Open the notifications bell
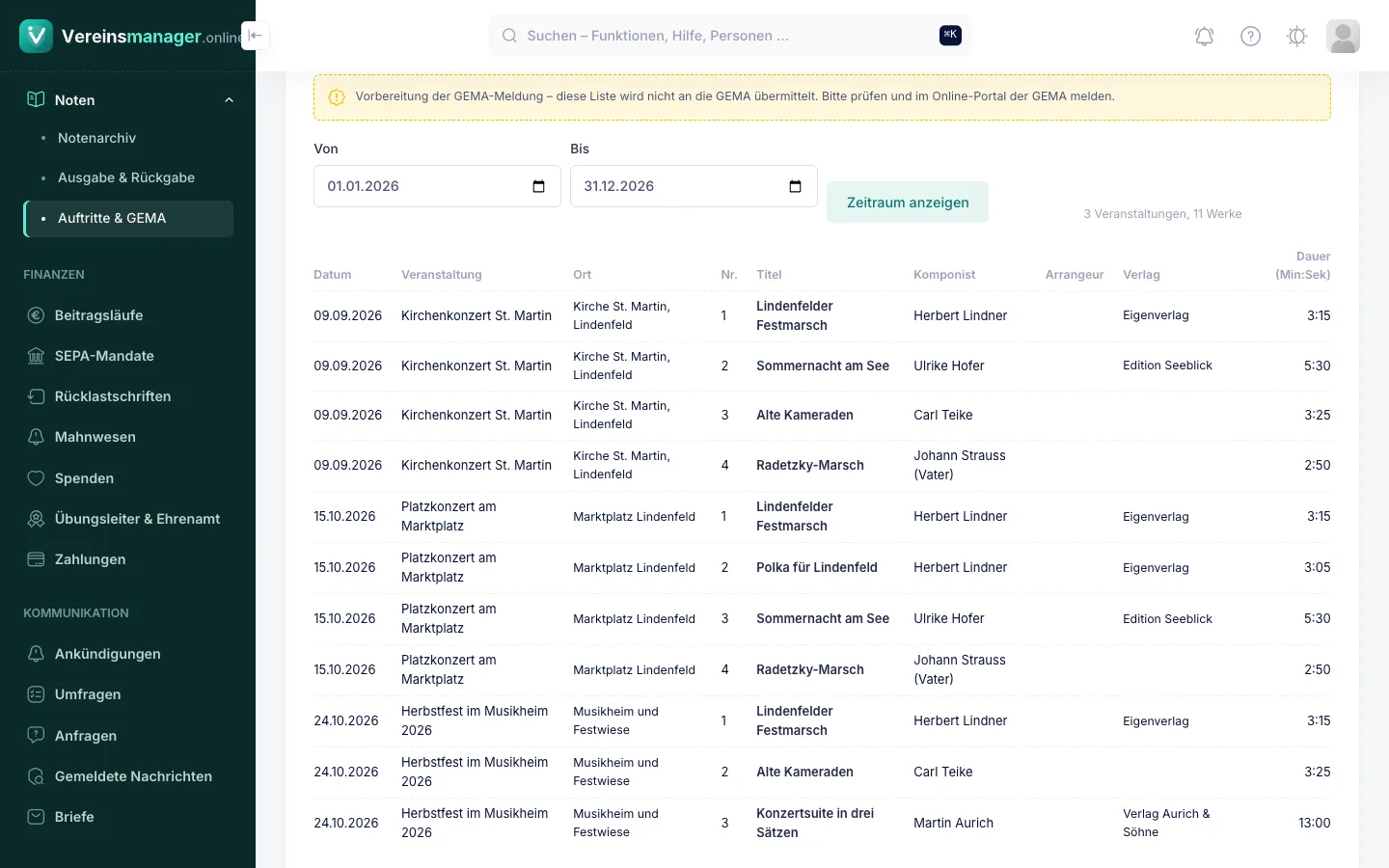Screen dimensions: 1389x868 pos(1204,36)
